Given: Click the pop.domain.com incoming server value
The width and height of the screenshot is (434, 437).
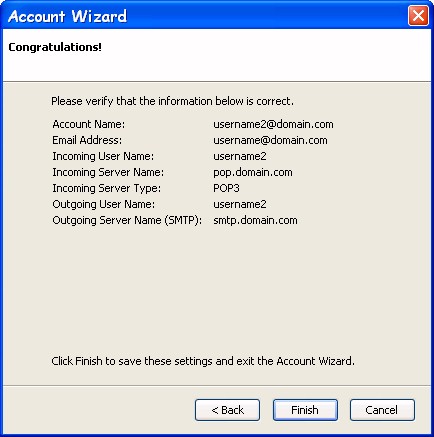Looking at the screenshot, I should (x=253, y=172).
